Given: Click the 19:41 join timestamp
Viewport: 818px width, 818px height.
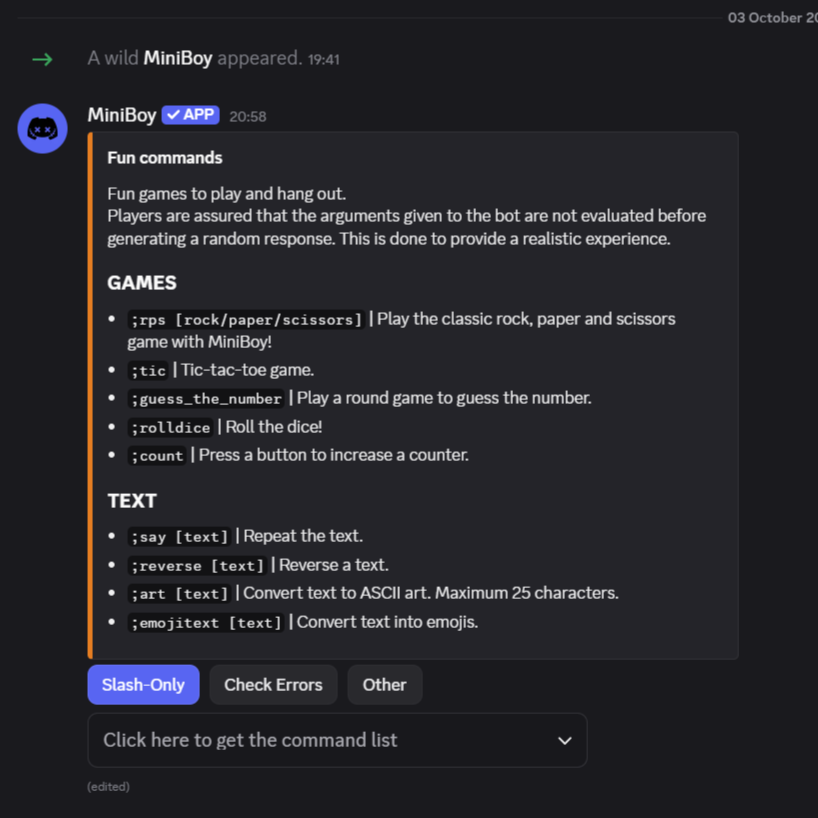Looking at the screenshot, I should [323, 59].
